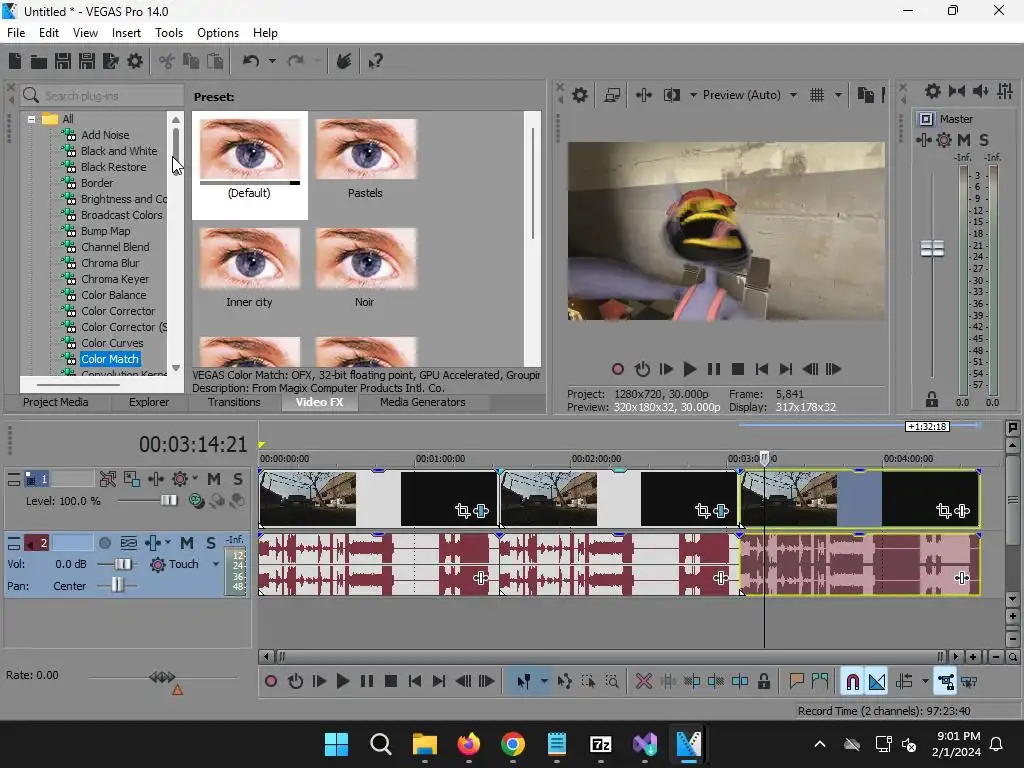Screen dimensions: 1024x768
Task: Click the audio track 2 Pan slider
Action: point(116,585)
